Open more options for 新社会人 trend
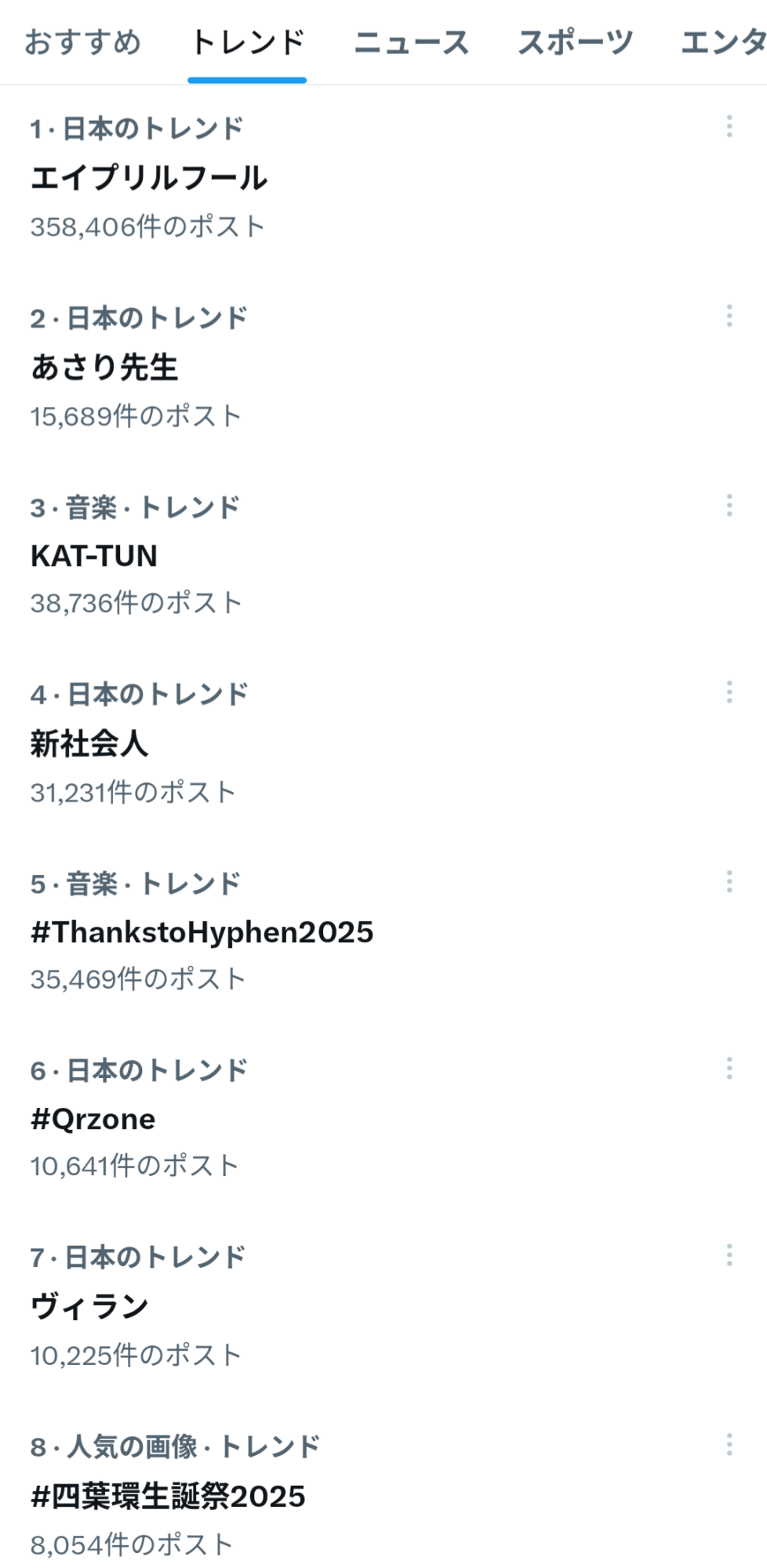Image resolution: width=767 pixels, height=1568 pixels. pos(729,692)
